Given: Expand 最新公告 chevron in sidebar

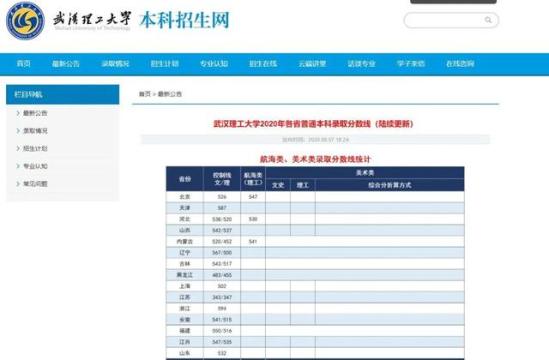Looking at the screenshot, I should (18, 113).
